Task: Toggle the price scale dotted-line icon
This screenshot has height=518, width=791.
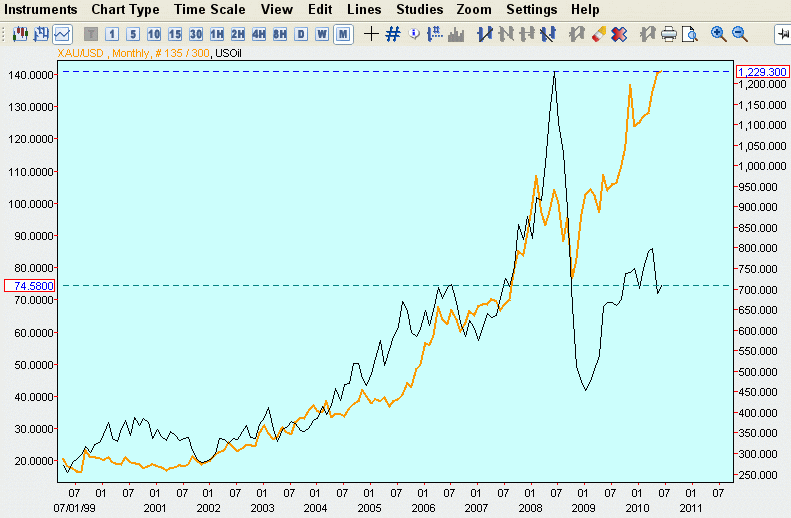Action: point(435,34)
